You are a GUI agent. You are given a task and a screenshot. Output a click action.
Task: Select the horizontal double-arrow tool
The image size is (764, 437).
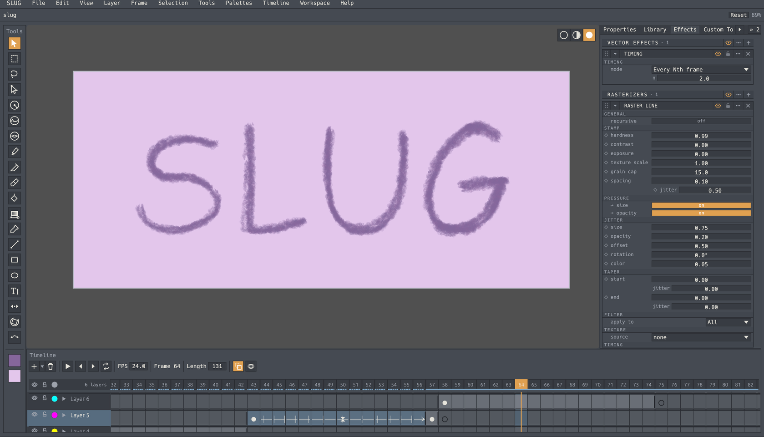[14, 306]
